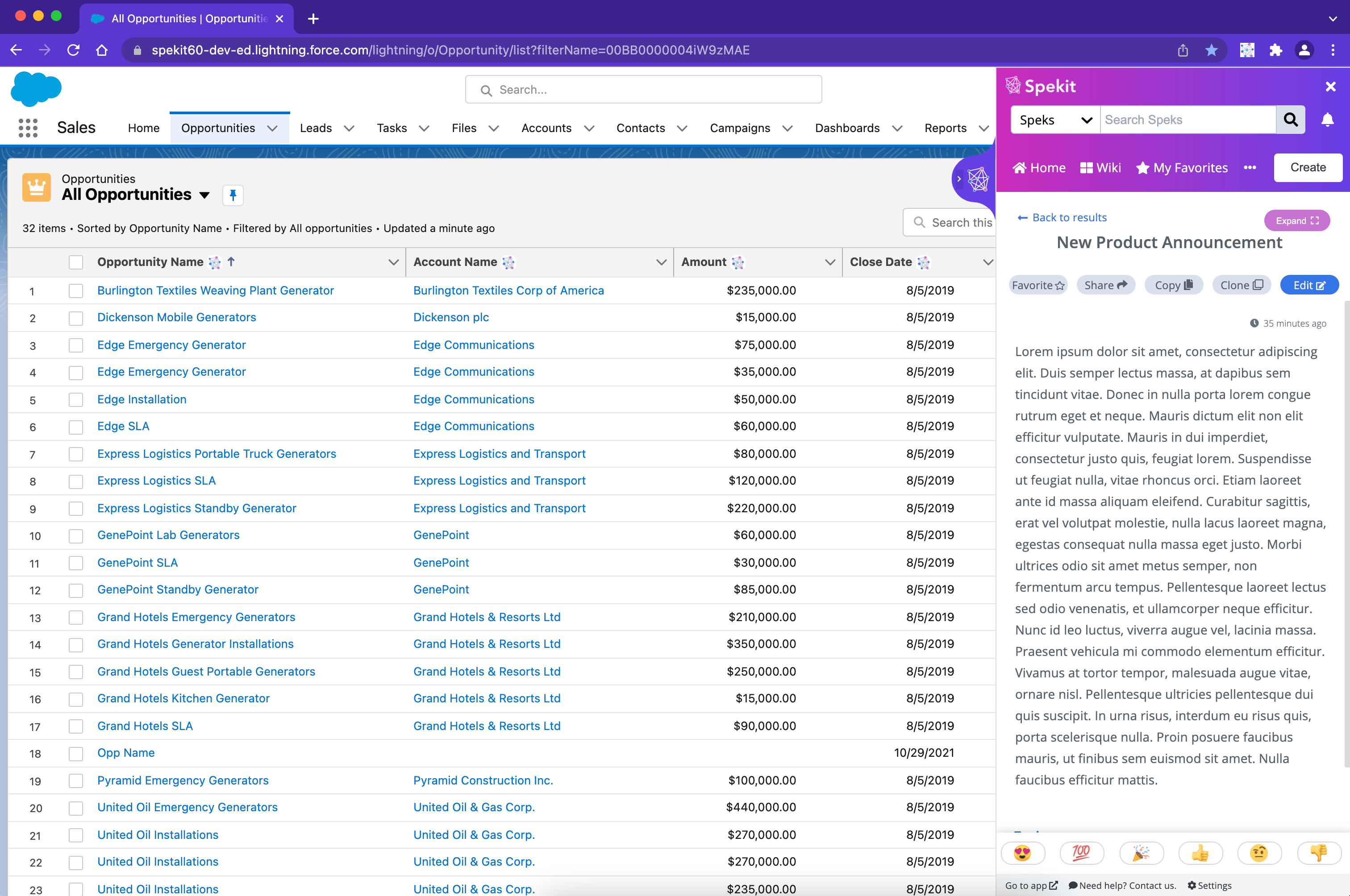The height and width of the screenshot is (896, 1350).
Task: React with heart-eyes emoji
Action: coord(1022,853)
